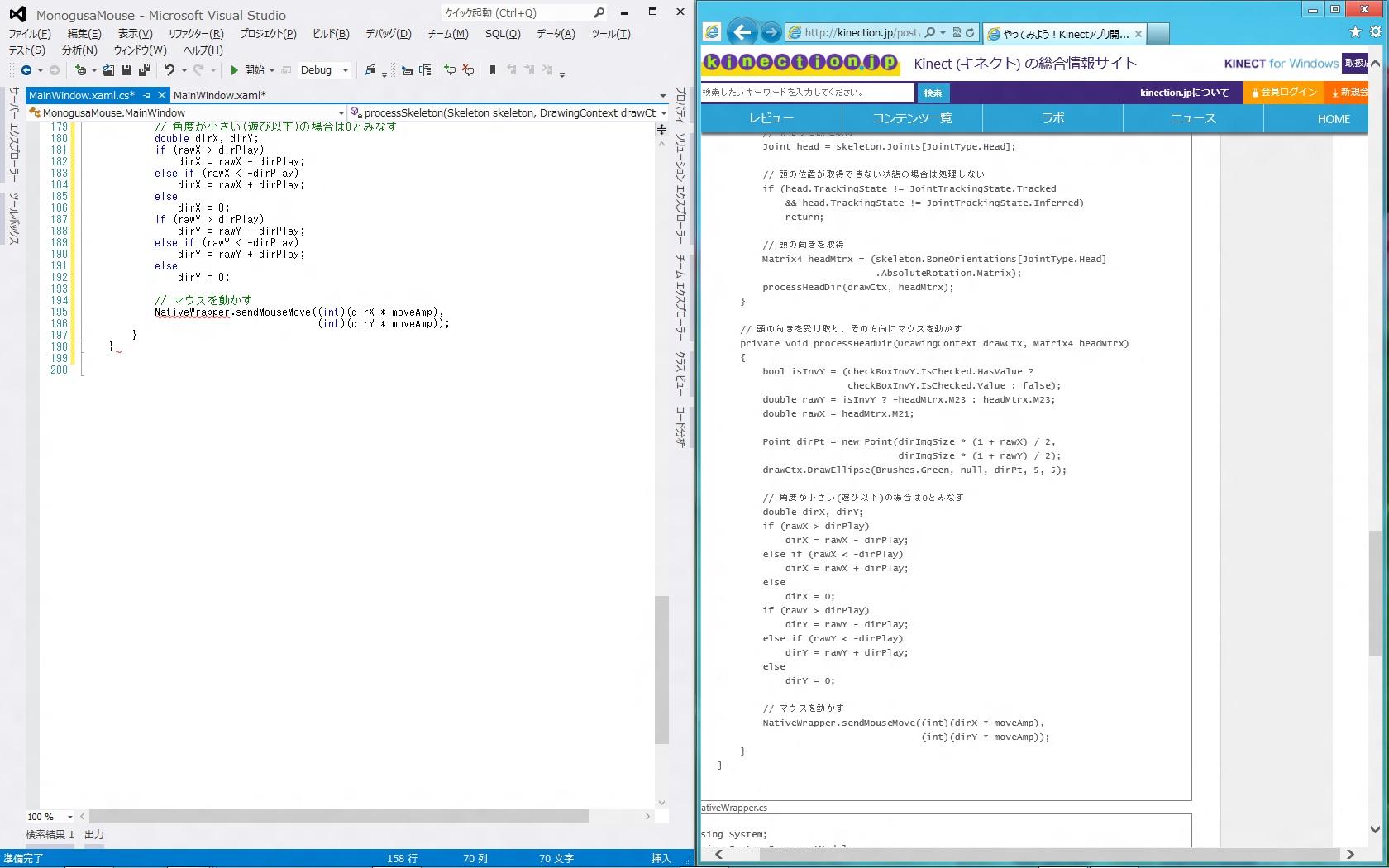This screenshot has height=868, width=1389.
Task: Click the Undo arrow icon
Action: click(x=169, y=70)
